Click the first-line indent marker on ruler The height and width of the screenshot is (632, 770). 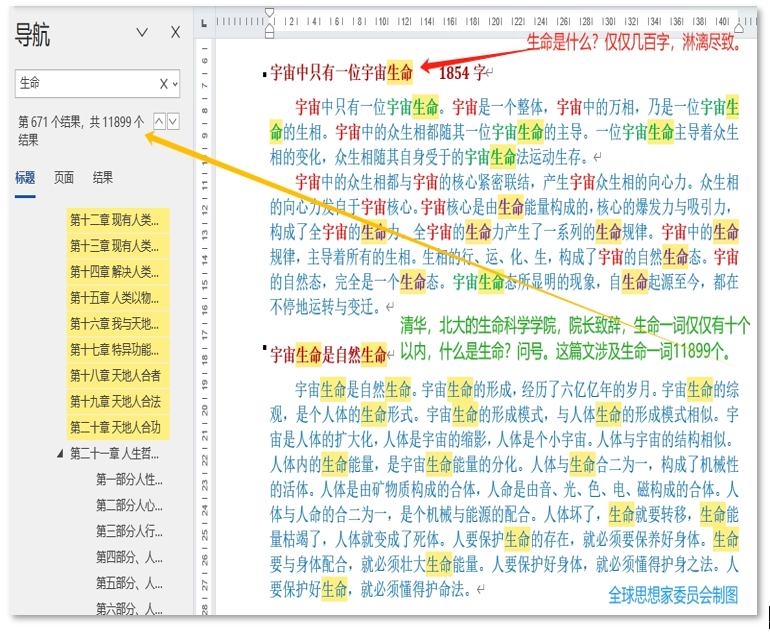pyautogui.click(x=269, y=14)
